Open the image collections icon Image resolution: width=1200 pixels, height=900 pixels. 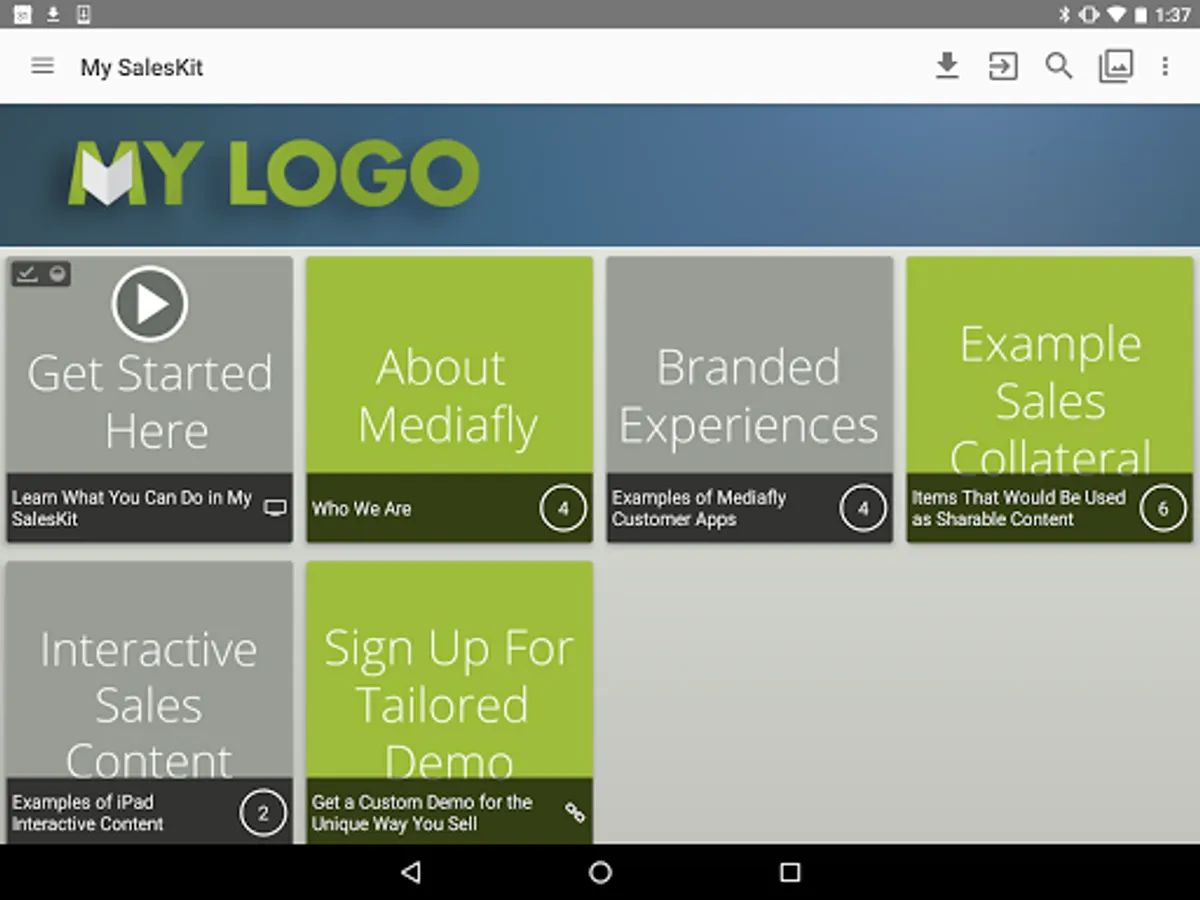[1115, 67]
